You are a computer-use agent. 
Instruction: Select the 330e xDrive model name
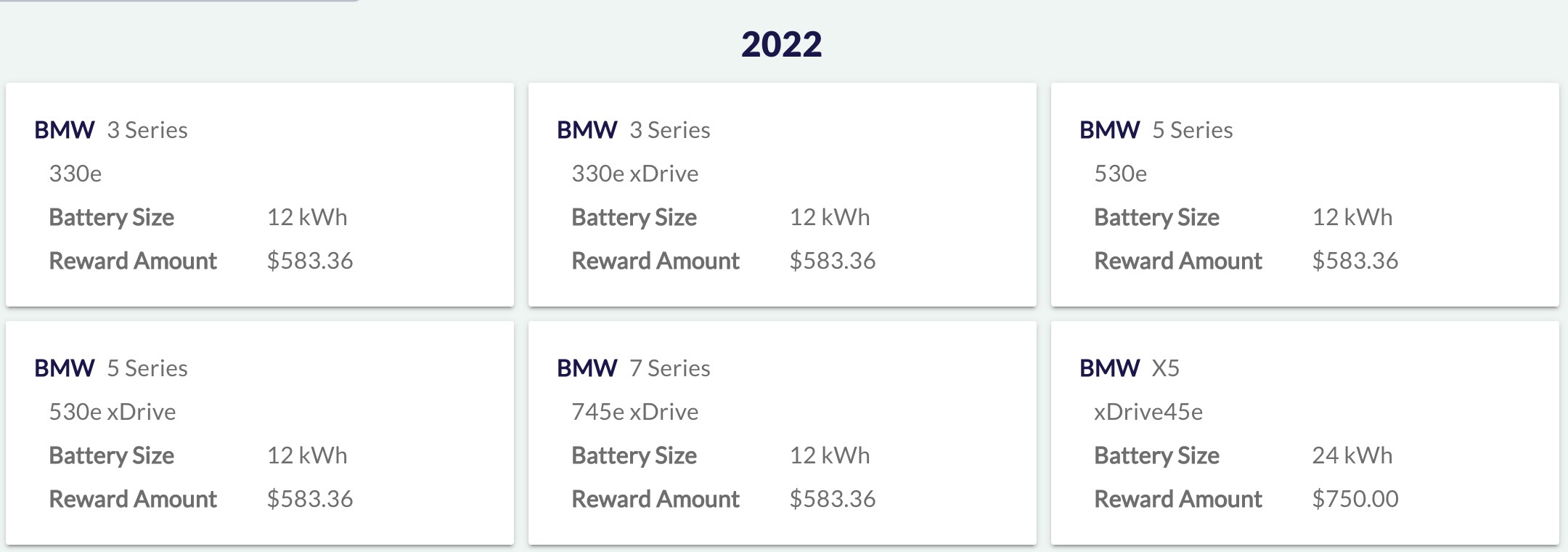pyautogui.click(x=634, y=174)
